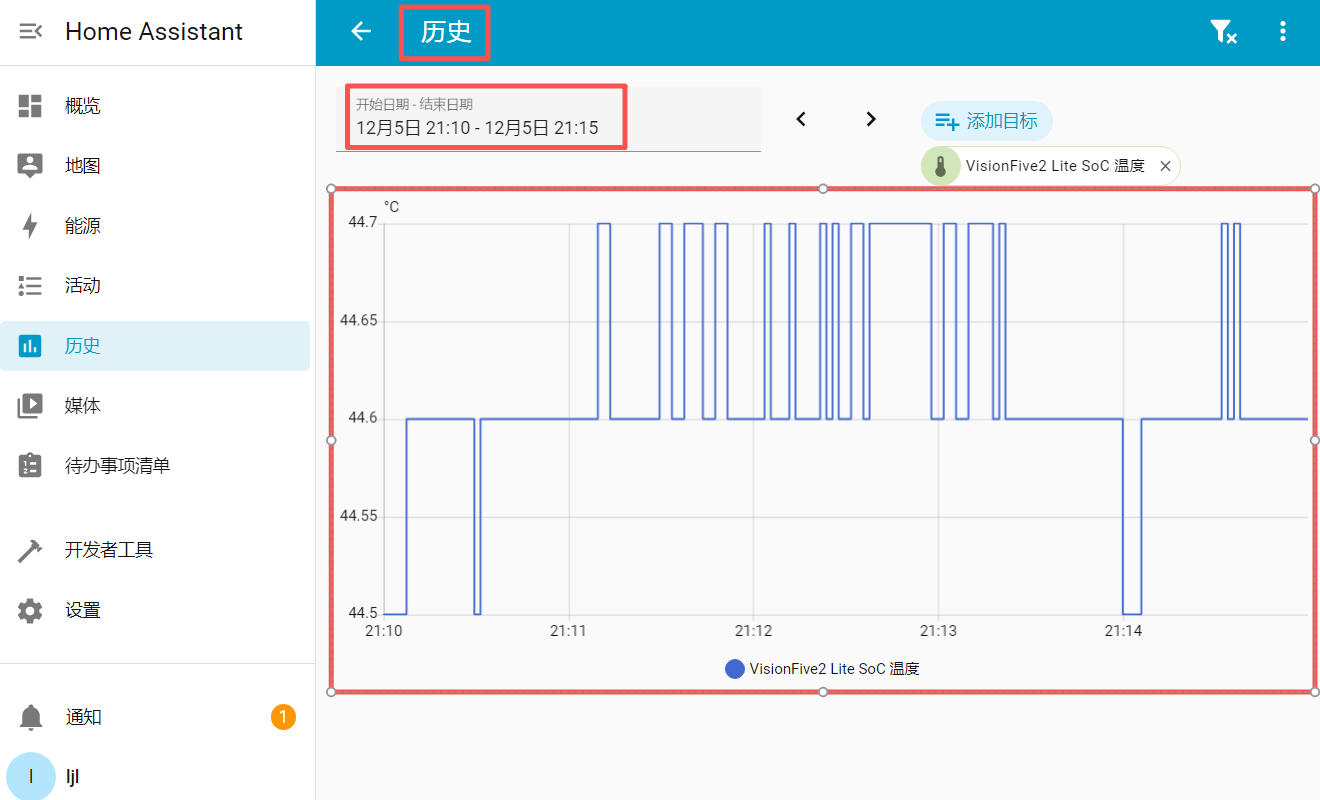Screen dimensions: 1320x800
Task: Remove VisionFive2 Lite SoC 温度 chip
Action: click(1165, 167)
